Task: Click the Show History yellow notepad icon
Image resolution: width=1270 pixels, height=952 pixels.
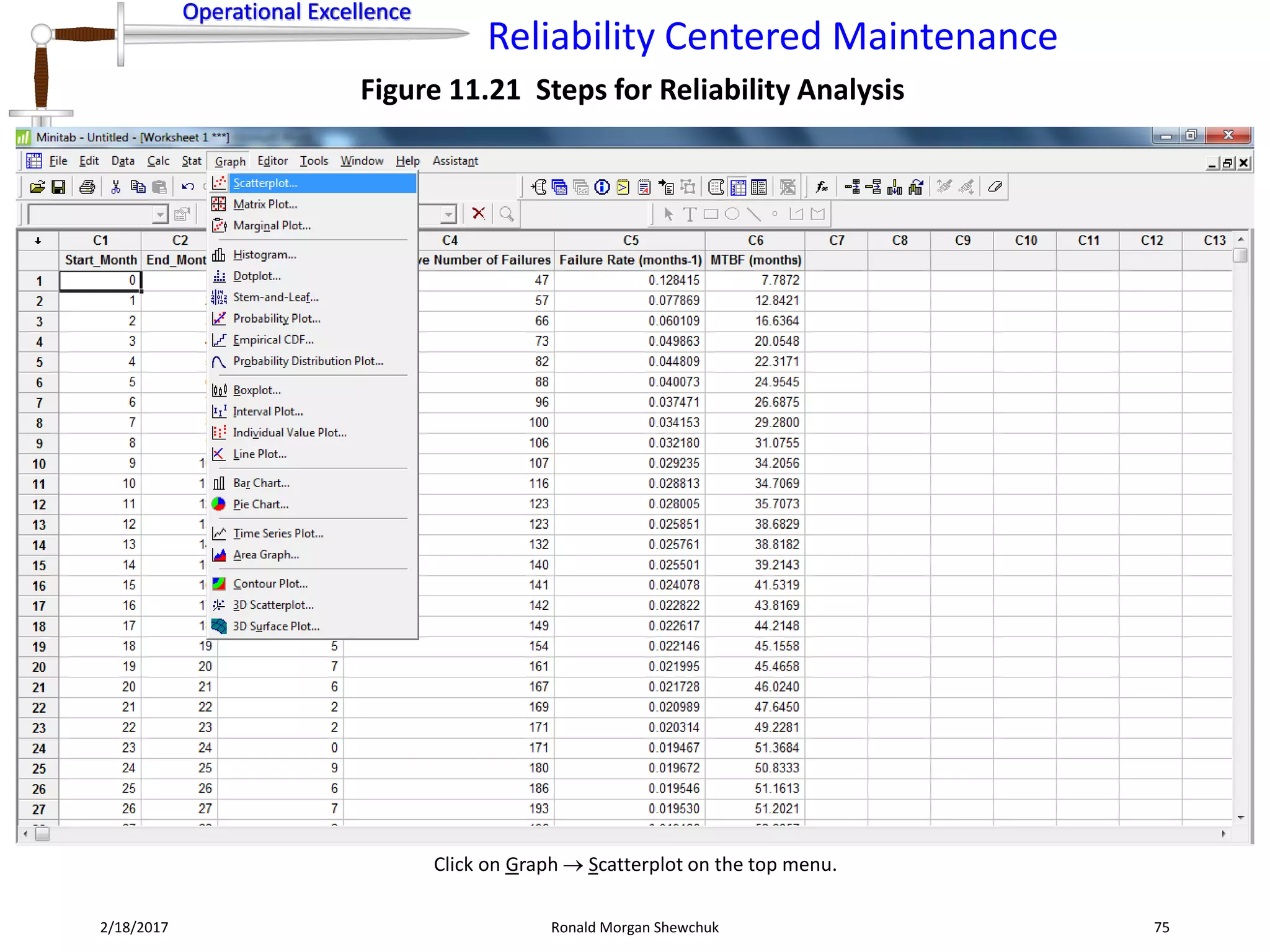Action: point(623,187)
